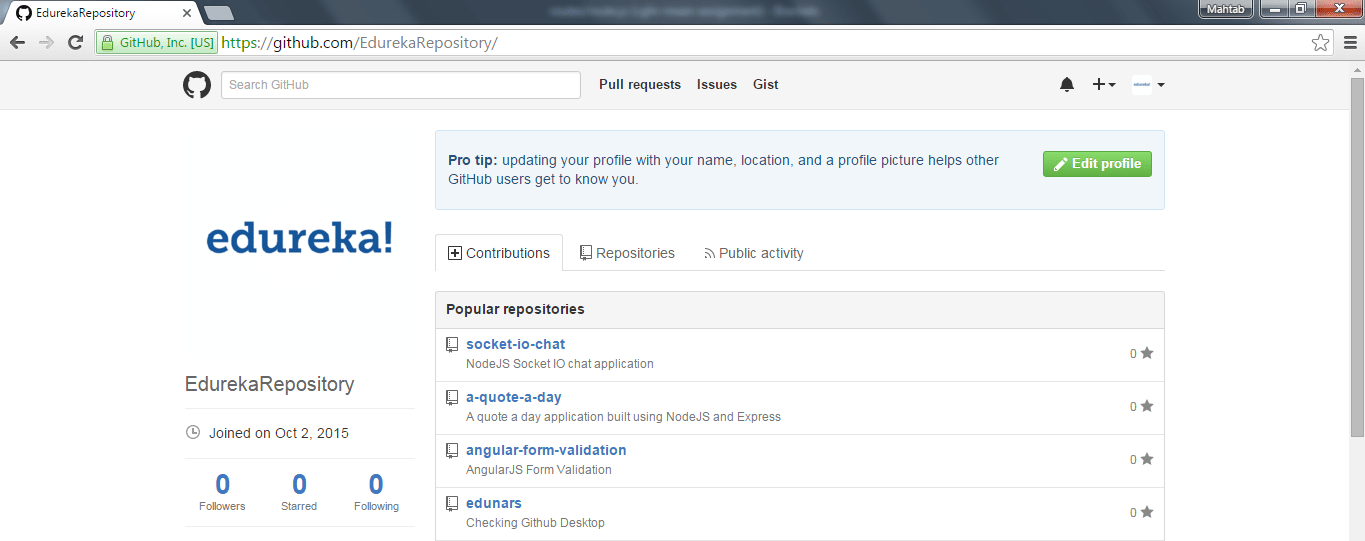The image size is (1365, 541).
Task: Click the star icon for edunars
Action: (x=1147, y=512)
